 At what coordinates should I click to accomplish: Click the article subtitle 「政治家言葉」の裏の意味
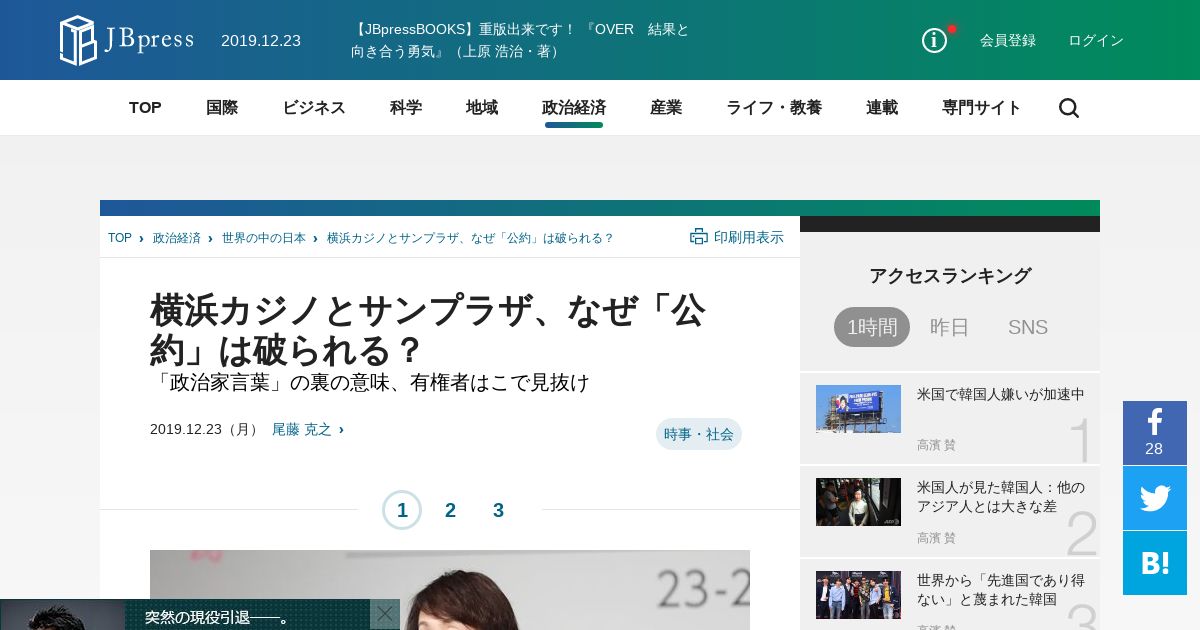click(370, 383)
